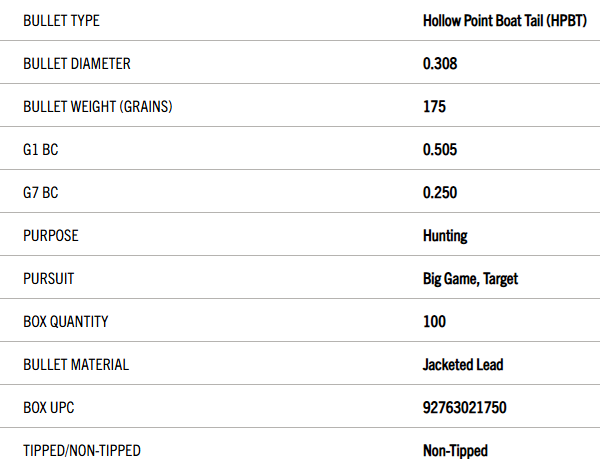600x472 pixels.
Task: Select the 175 grains value
Action: coord(434,107)
